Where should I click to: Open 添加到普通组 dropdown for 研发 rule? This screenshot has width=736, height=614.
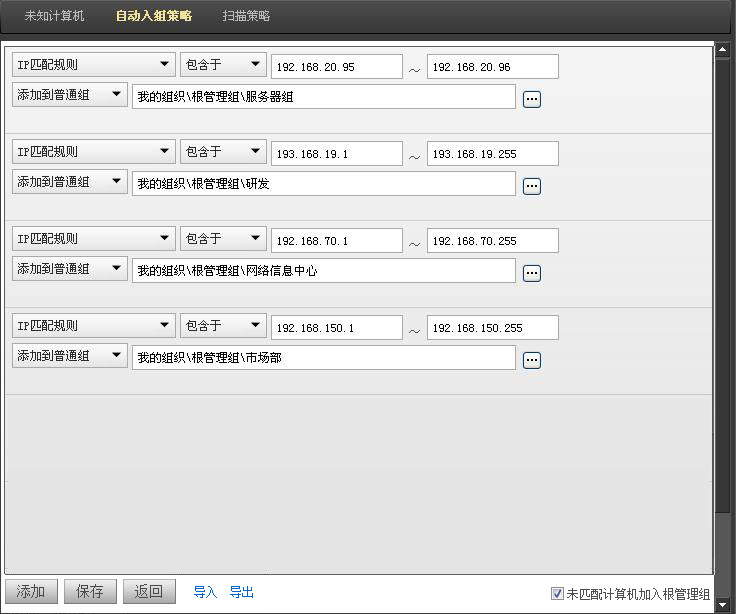pyautogui.click(x=70, y=182)
